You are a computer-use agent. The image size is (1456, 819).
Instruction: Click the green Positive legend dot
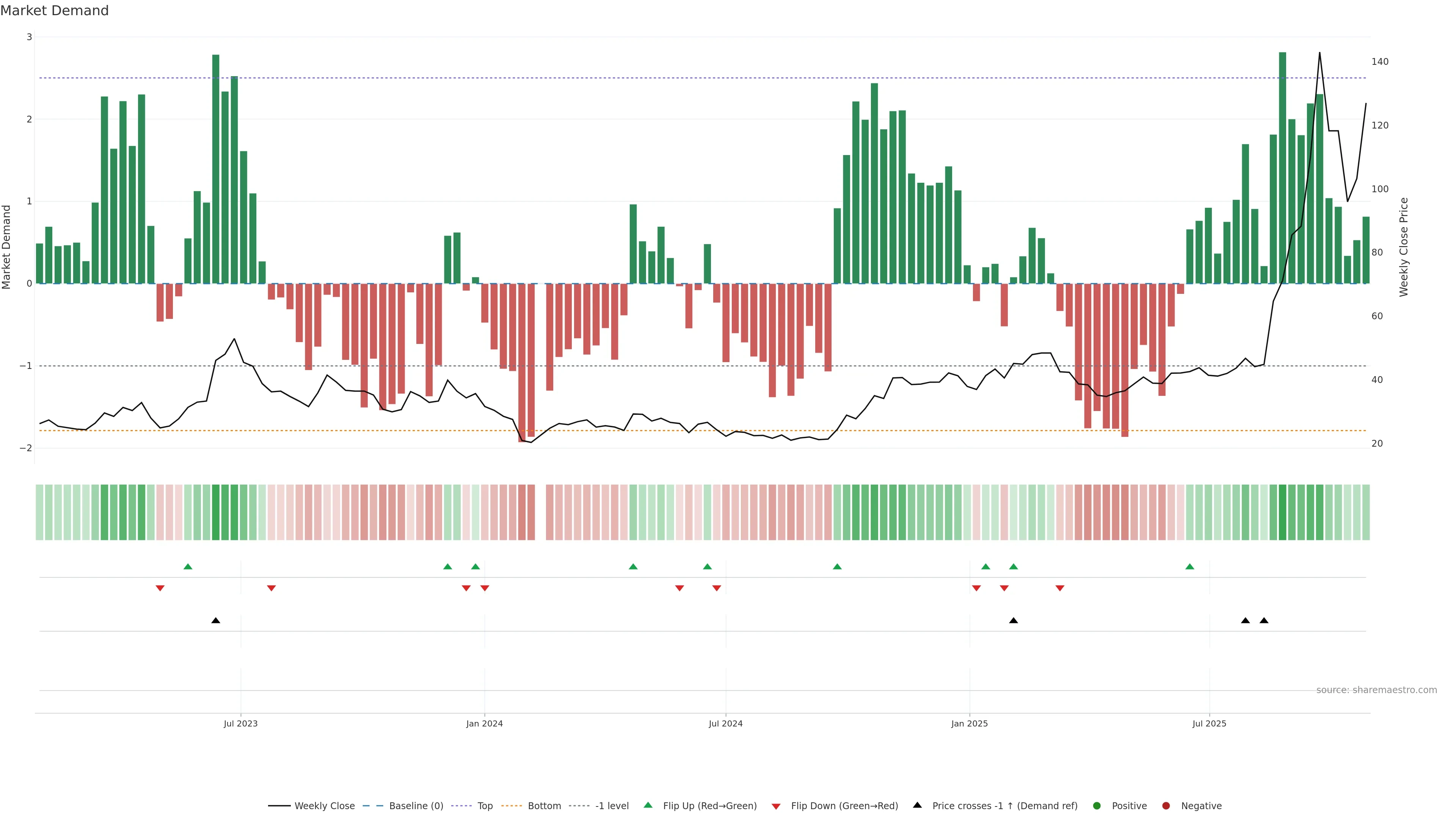click(x=1097, y=806)
